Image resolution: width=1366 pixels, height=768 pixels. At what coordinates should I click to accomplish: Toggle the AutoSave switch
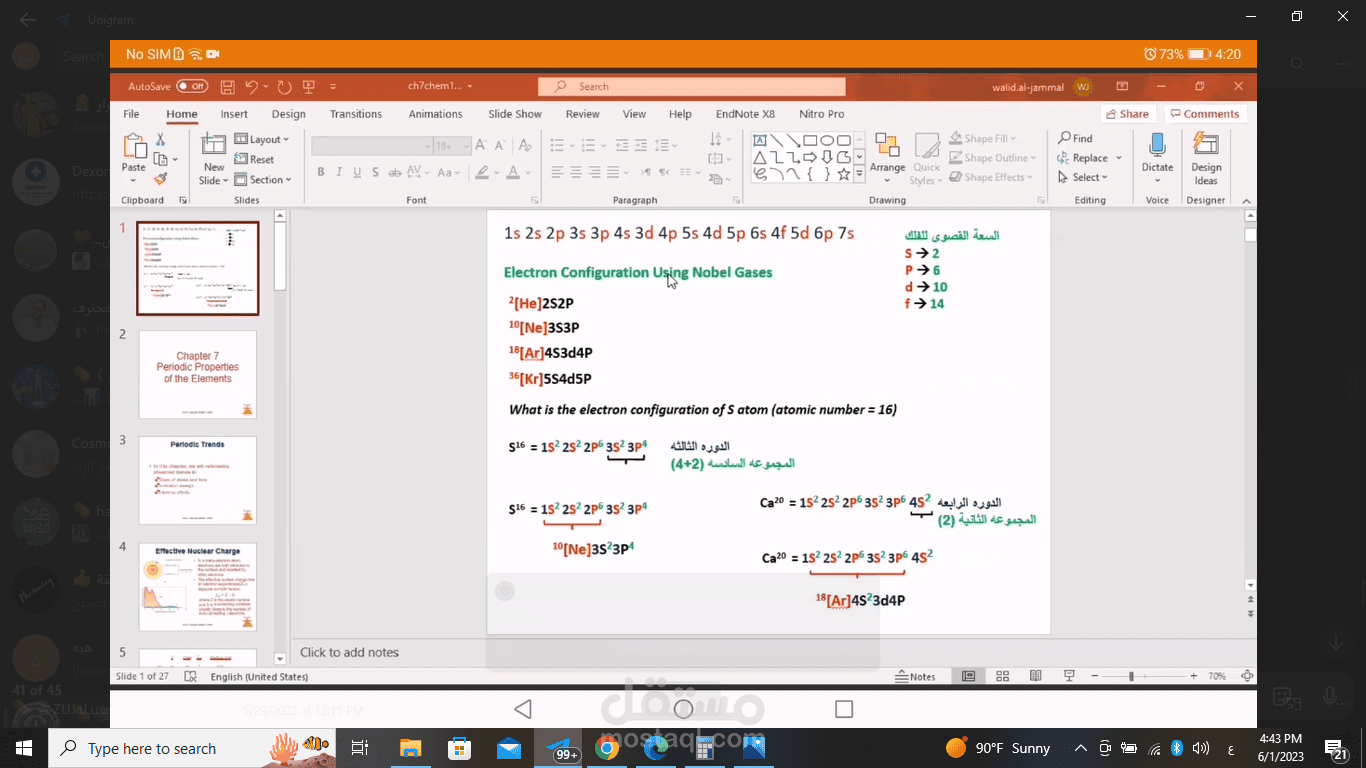click(192, 86)
